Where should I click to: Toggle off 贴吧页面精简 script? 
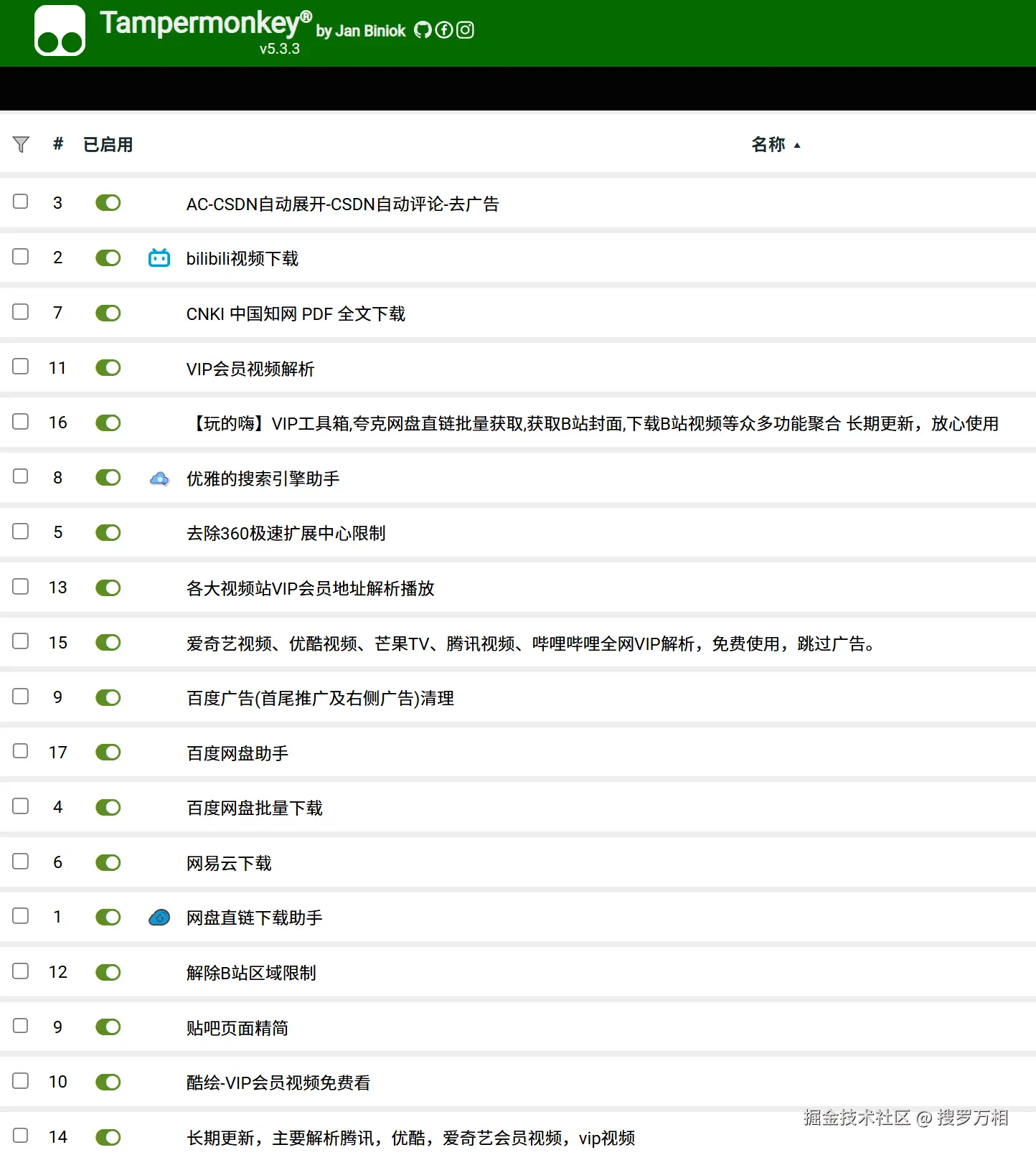tap(108, 1027)
